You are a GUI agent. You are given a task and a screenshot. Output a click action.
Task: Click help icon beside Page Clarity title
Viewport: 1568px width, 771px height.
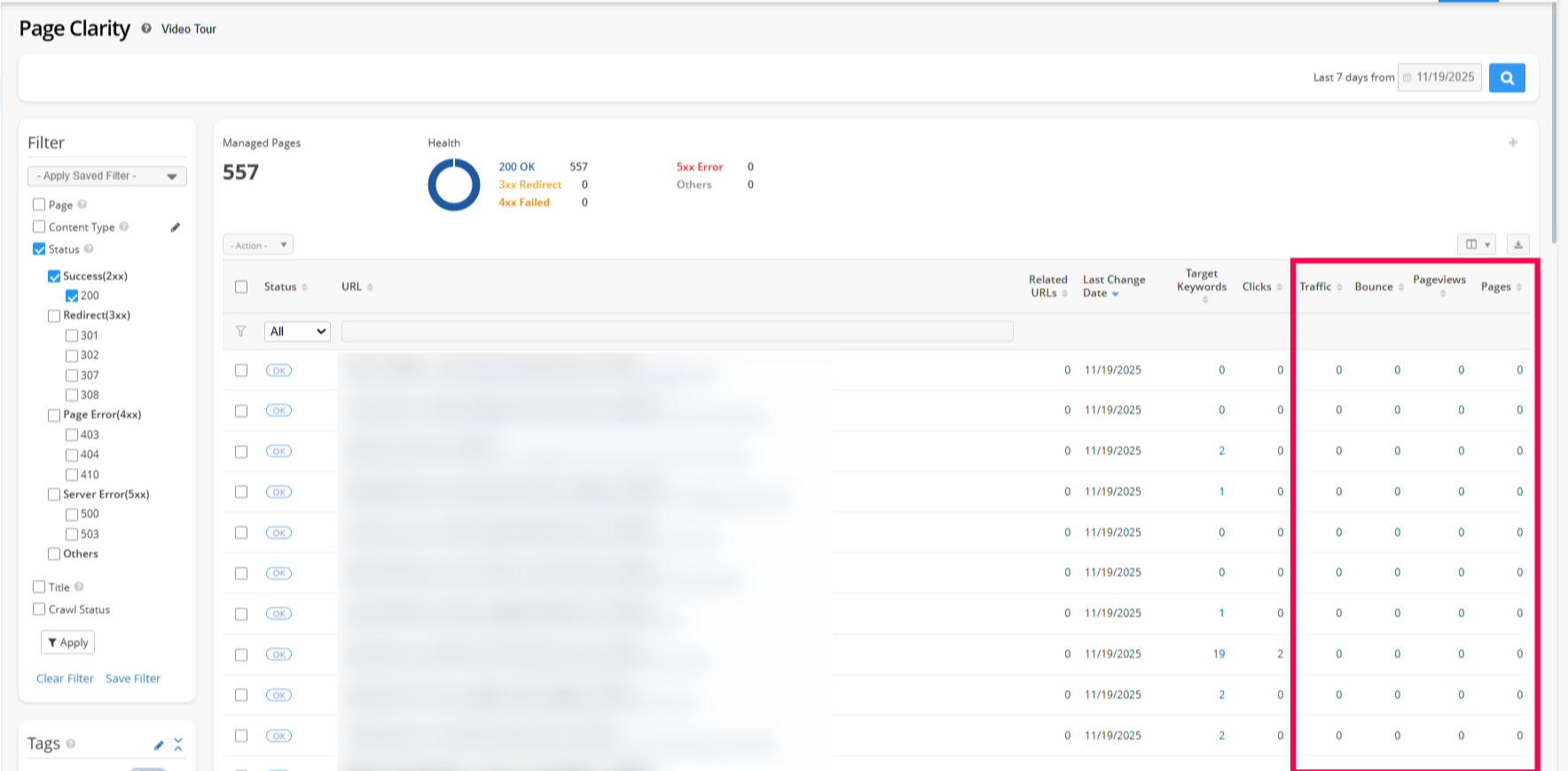click(x=146, y=28)
